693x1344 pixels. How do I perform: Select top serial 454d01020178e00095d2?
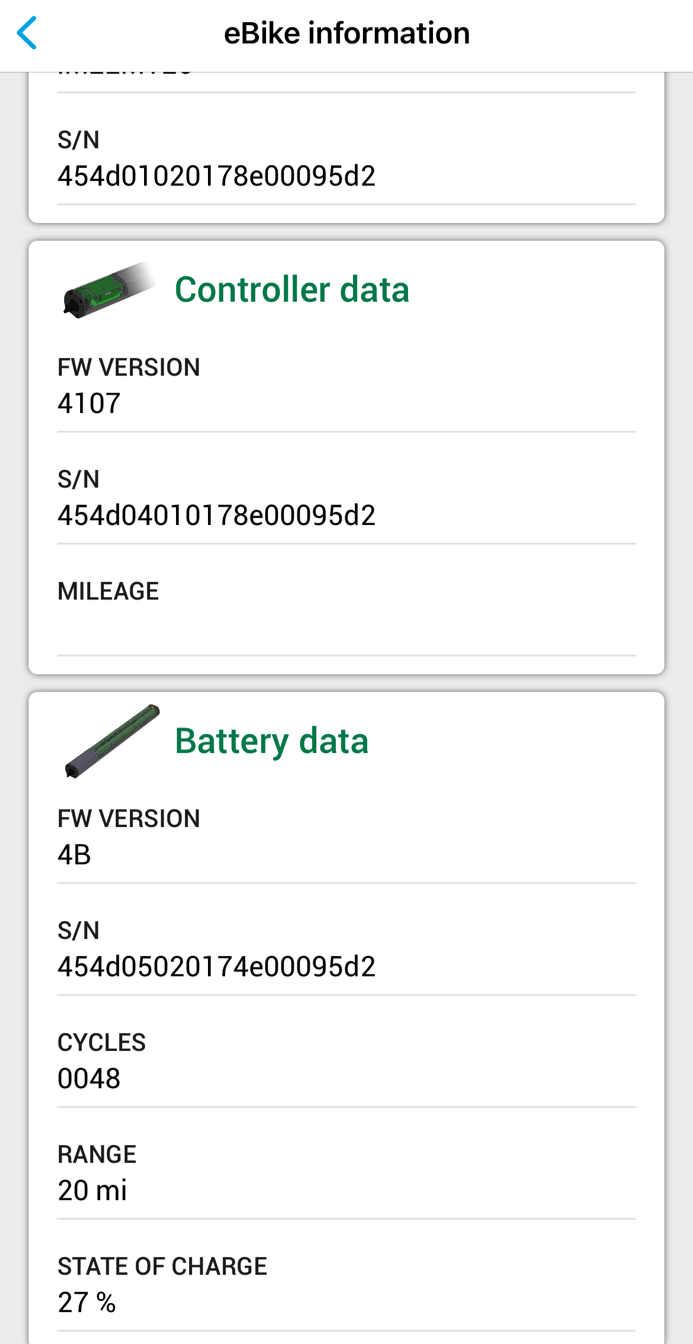[x=217, y=176]
